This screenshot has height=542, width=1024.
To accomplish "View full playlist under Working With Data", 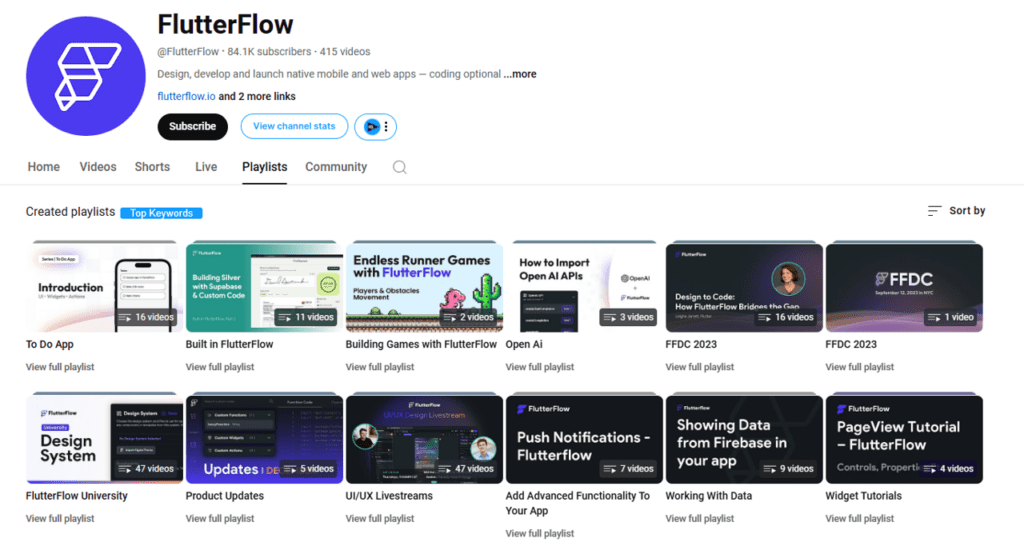I will tap(700, 518).
